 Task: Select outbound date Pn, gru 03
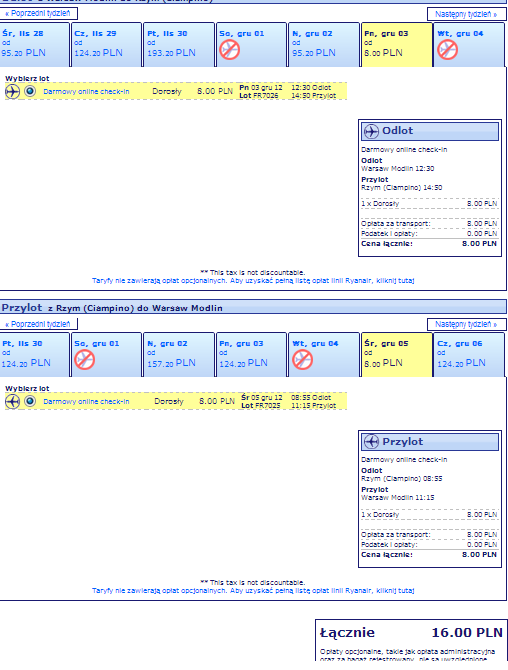(x=397, y=45)
